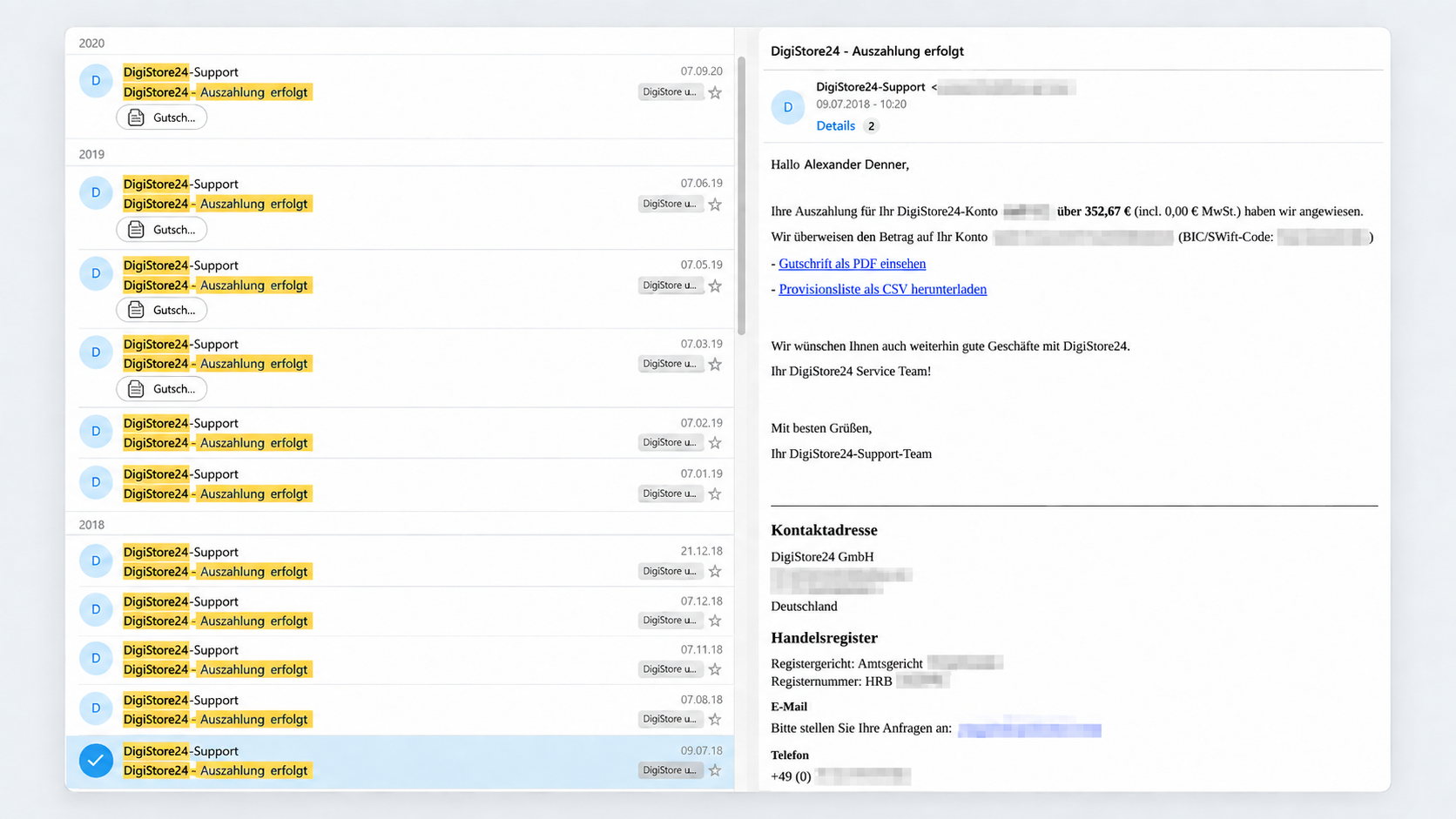Star the 07.11.18 DigiStore24 email
The image size is (1456, 819).
point(715,669)
